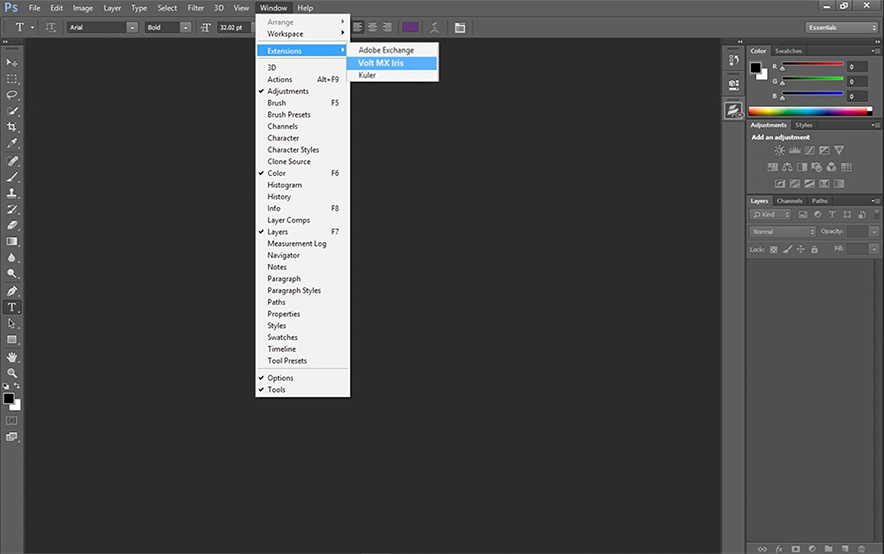The width and height of the screenshot is (884, 554).
Task: Click the font size input field
Action: 227,27
